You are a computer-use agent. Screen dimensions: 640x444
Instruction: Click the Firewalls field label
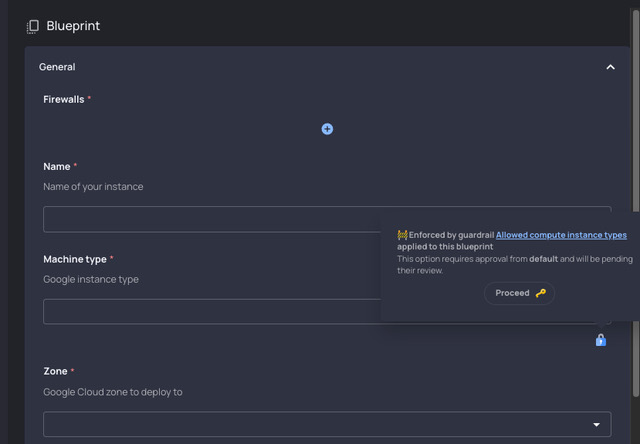tap(64, 99)
